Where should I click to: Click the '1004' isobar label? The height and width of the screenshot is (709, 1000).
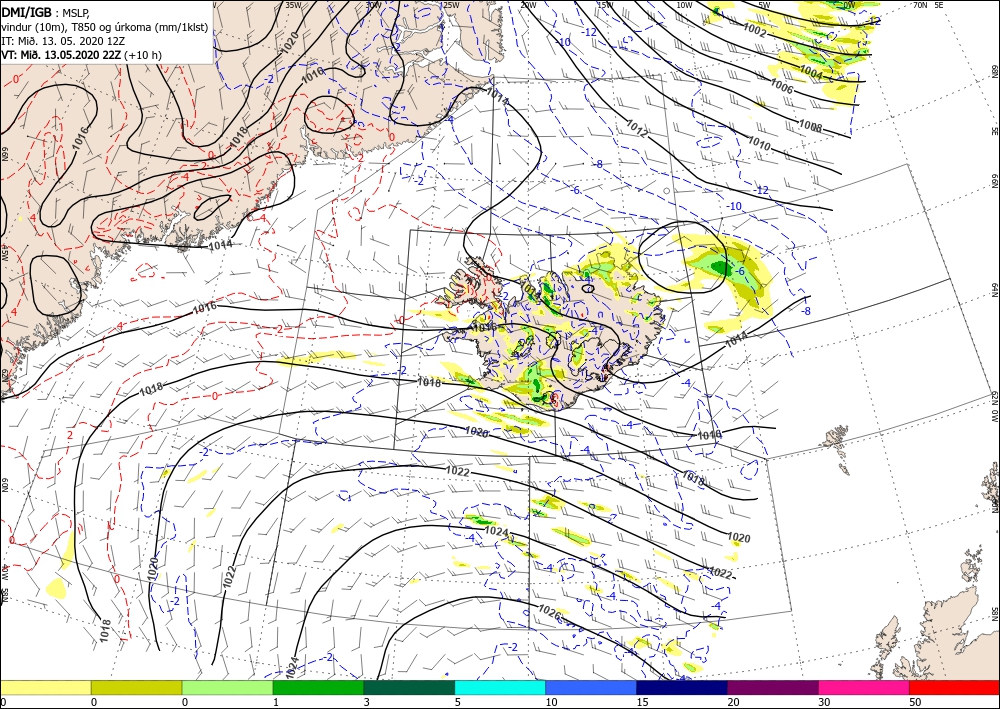click(811, 72)
